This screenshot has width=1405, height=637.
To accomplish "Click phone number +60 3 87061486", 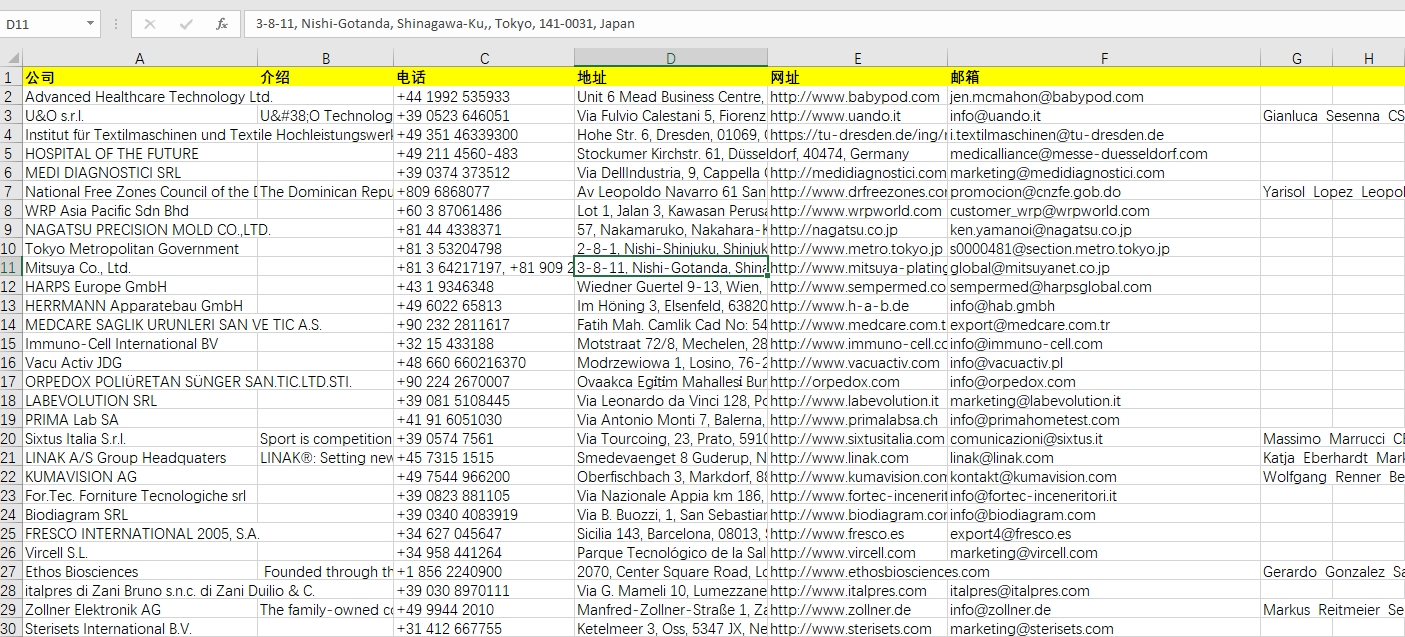I will click(x=484, y=210).
